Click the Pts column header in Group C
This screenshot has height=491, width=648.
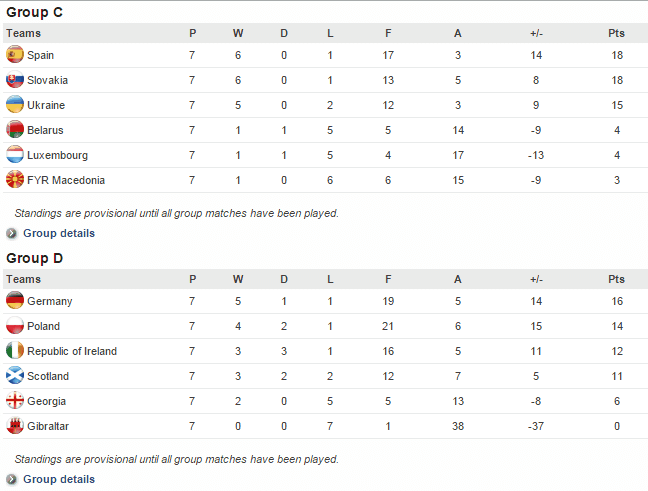(x=616, y=33)
